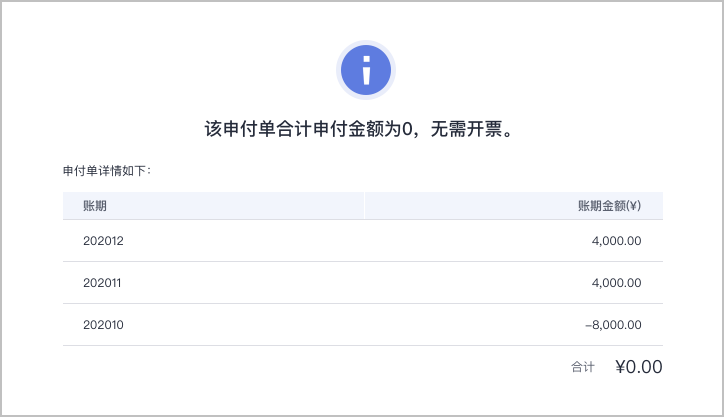Screen dimensions: 724x417
Task: Click billing period 202011
Action: (102, 283)
